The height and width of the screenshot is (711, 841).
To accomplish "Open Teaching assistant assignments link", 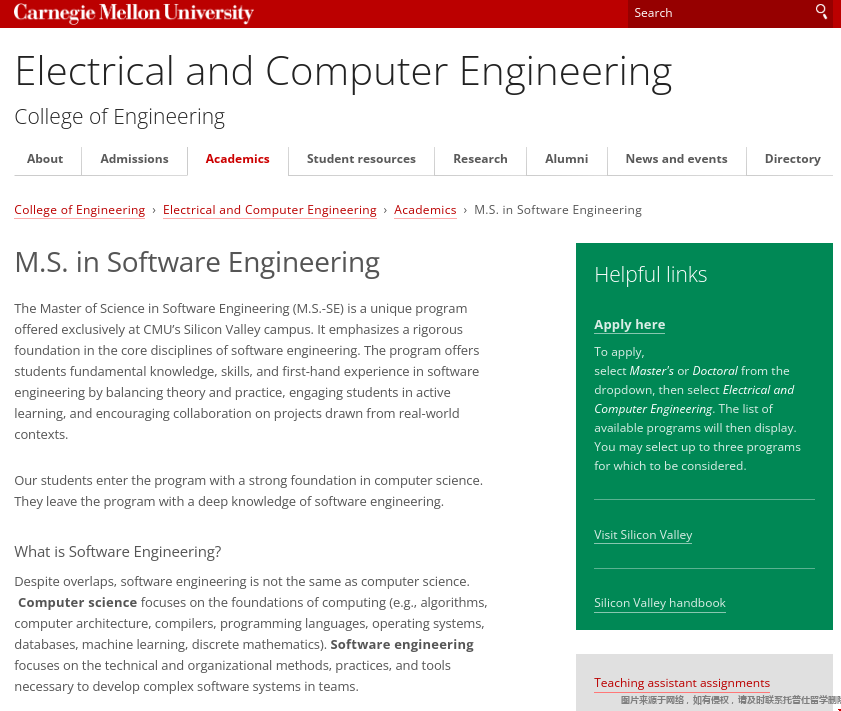I will [682, 683].
